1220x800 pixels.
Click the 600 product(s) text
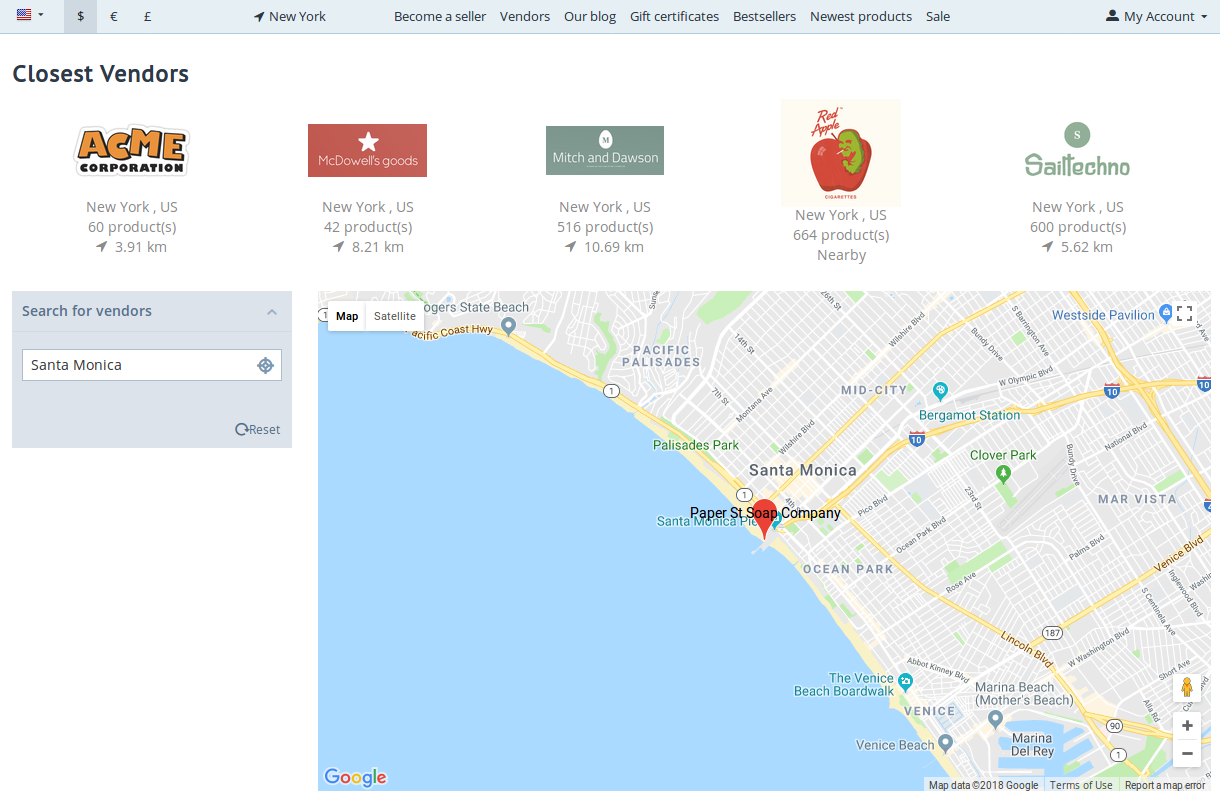click(1078, 227)
